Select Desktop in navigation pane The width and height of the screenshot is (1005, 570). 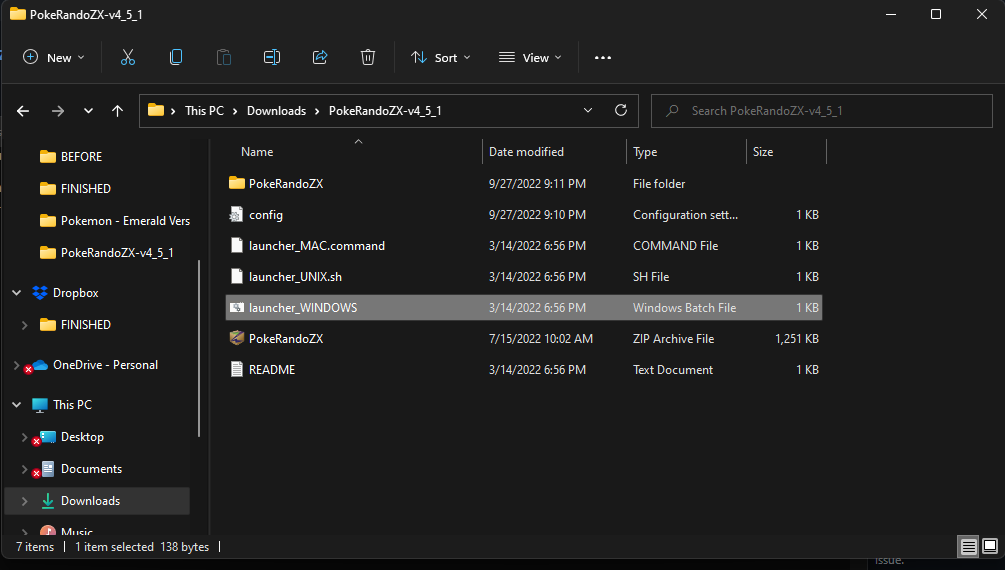point(82,437)
